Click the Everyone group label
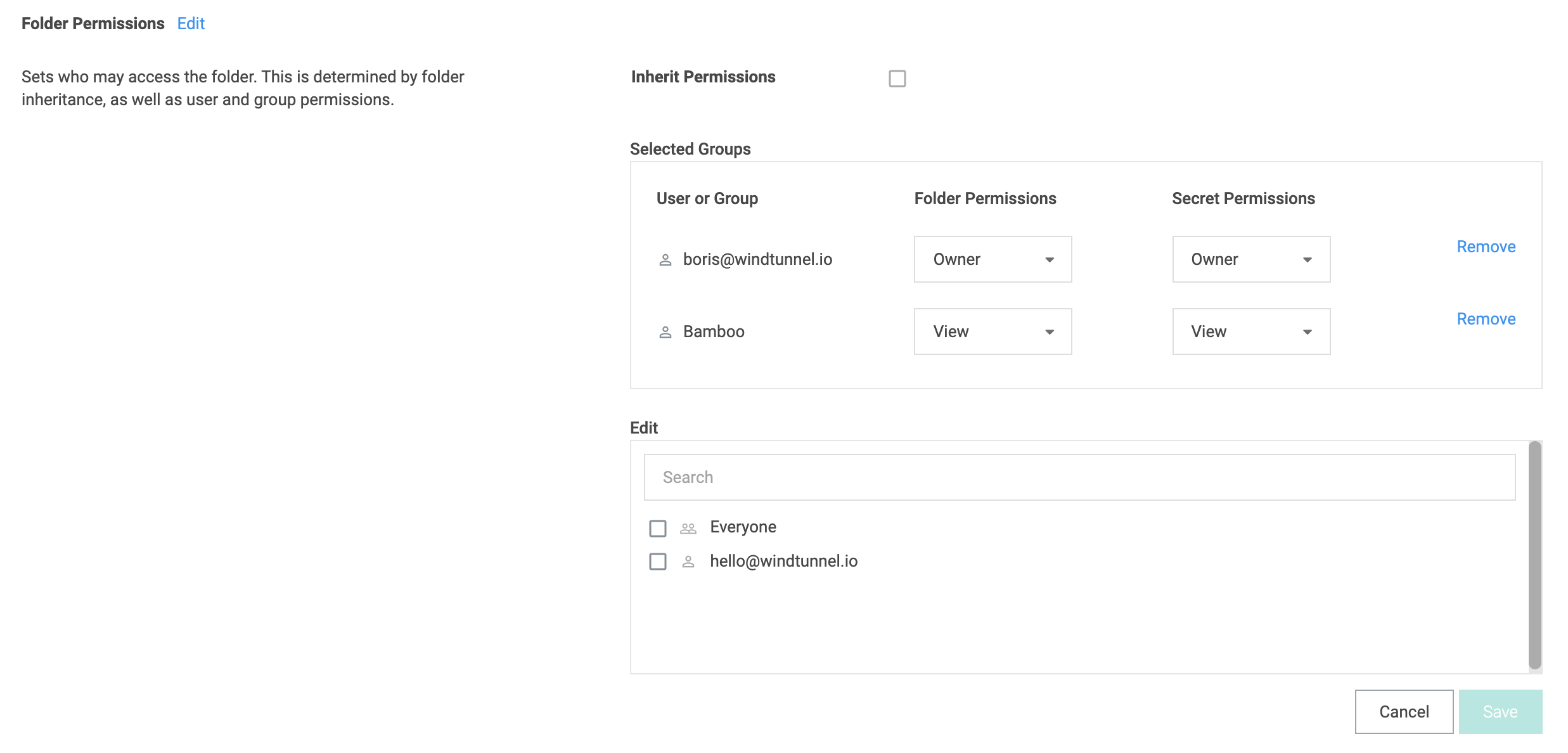 tap(743, 527)
